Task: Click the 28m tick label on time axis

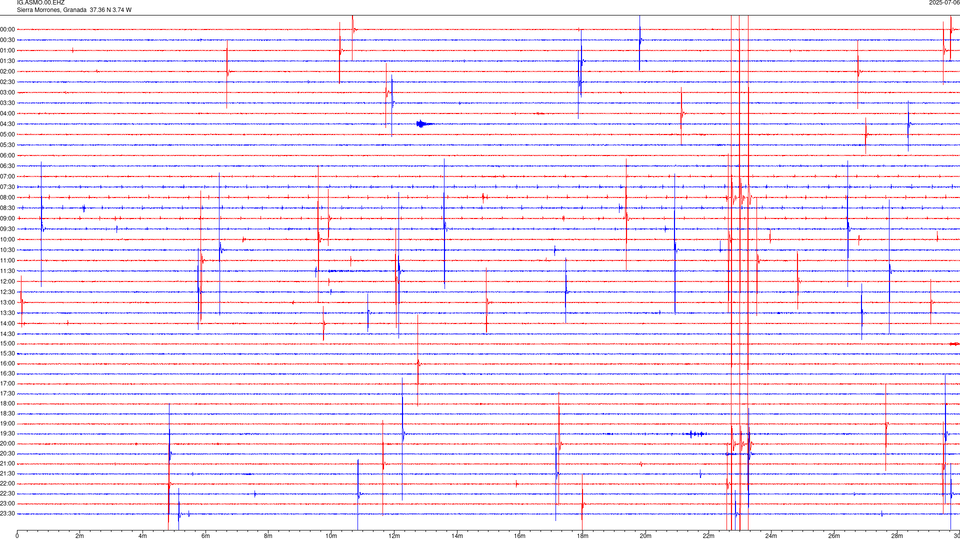Action: tap(897, 536)
